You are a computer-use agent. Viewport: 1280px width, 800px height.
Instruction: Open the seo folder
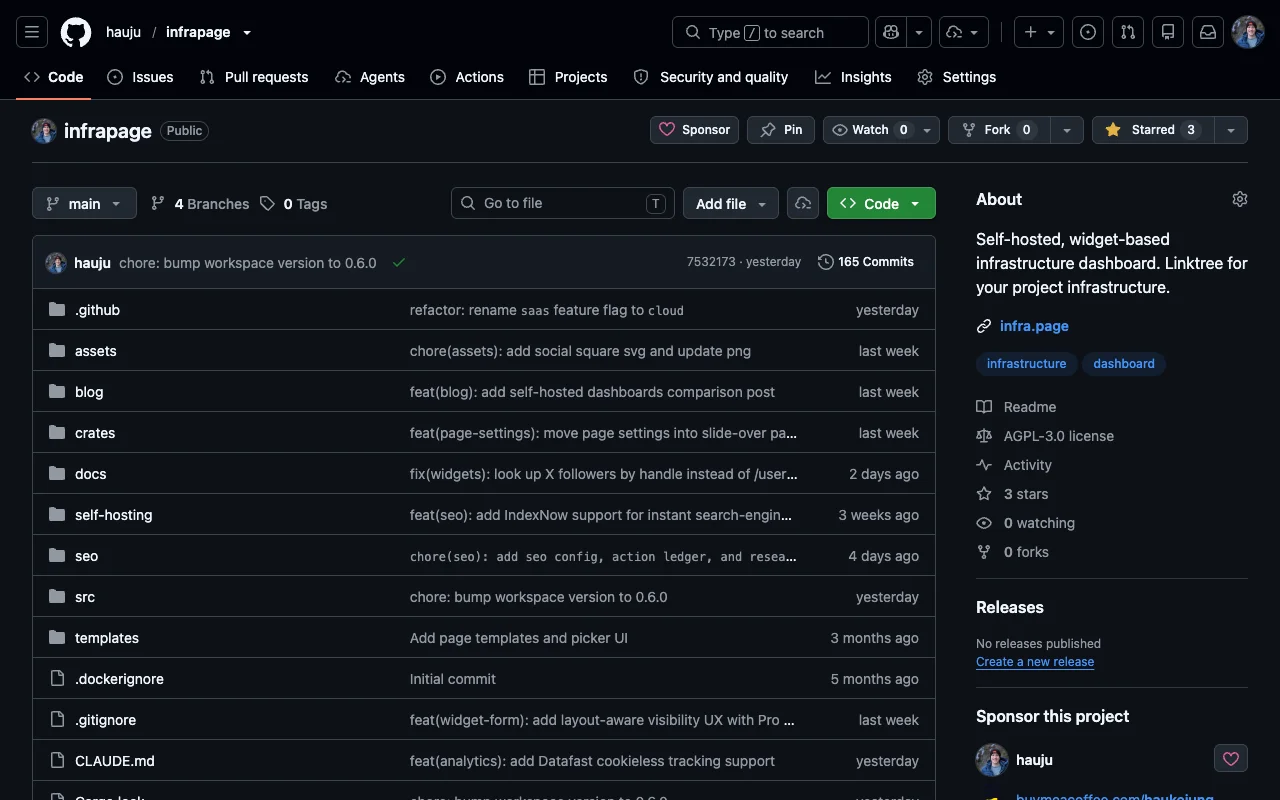(87, 556)
